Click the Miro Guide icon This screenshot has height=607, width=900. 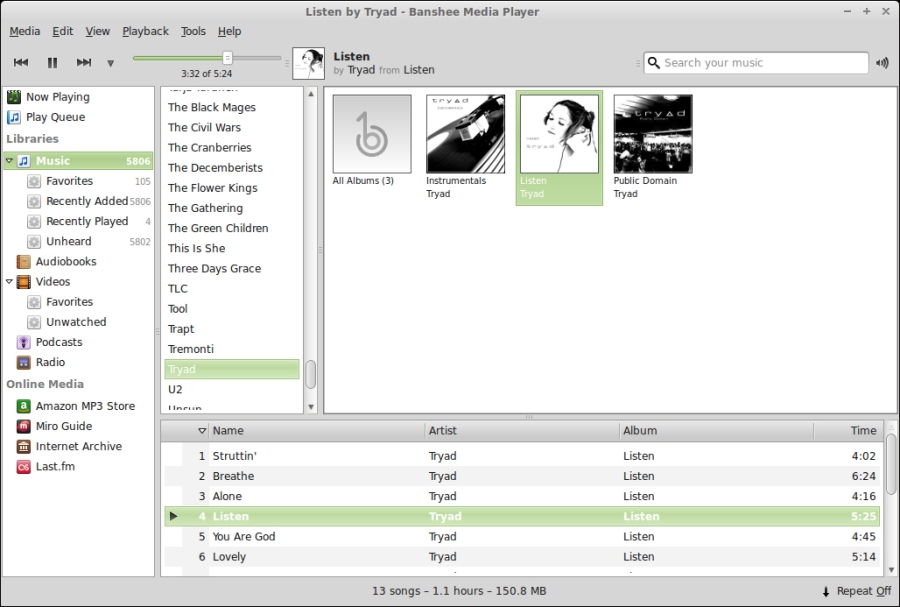click(24, 426)
